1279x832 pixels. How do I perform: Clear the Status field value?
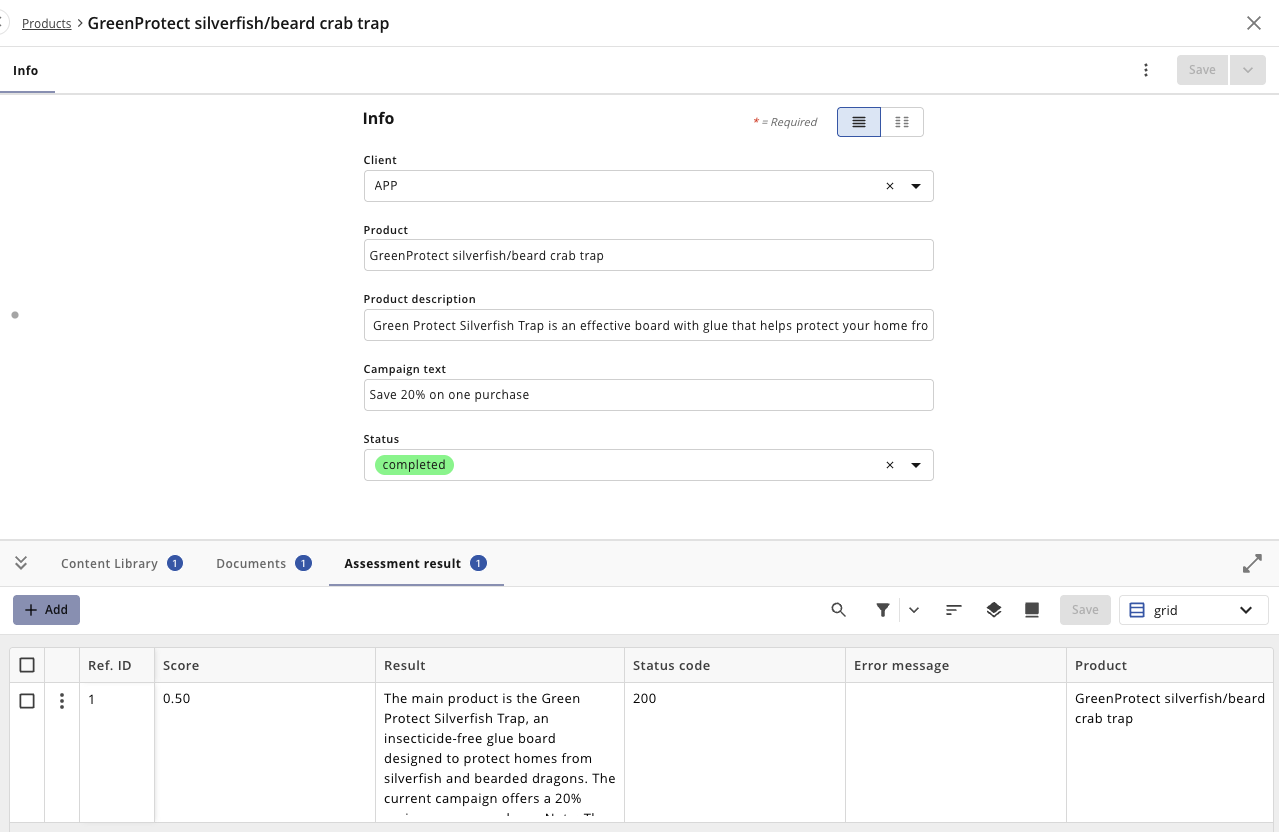889,465
